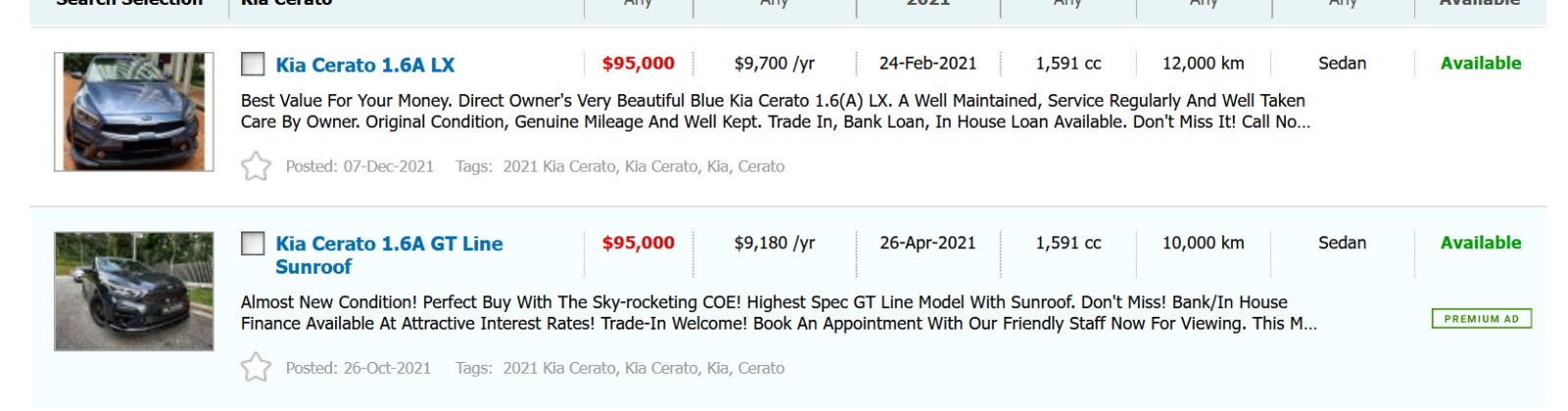
Task: Click the Available status of the LX listing
Action: point(1480,64)
